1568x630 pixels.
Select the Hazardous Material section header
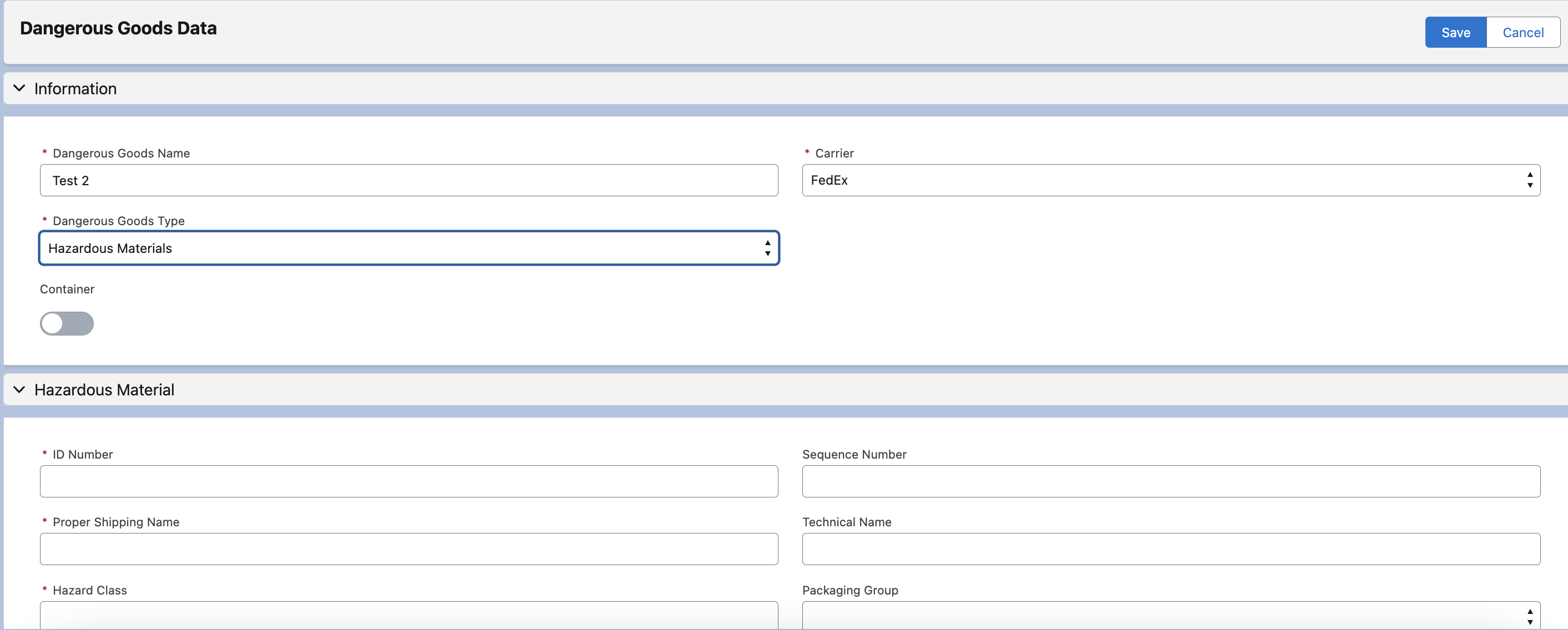click(x=103, y=390)
